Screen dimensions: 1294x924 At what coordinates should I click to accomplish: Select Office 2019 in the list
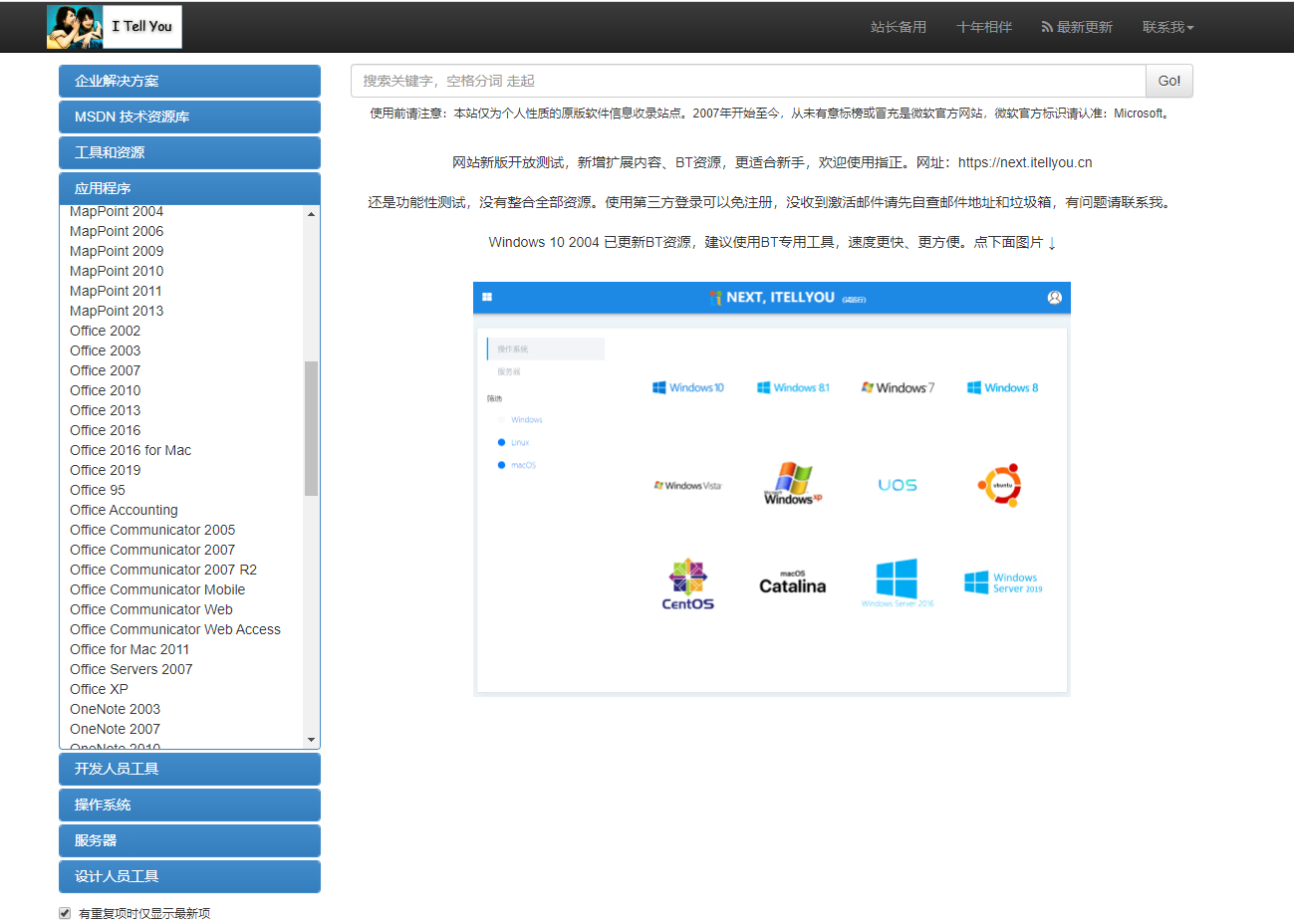pyautogui.click(x=106, y=470)
